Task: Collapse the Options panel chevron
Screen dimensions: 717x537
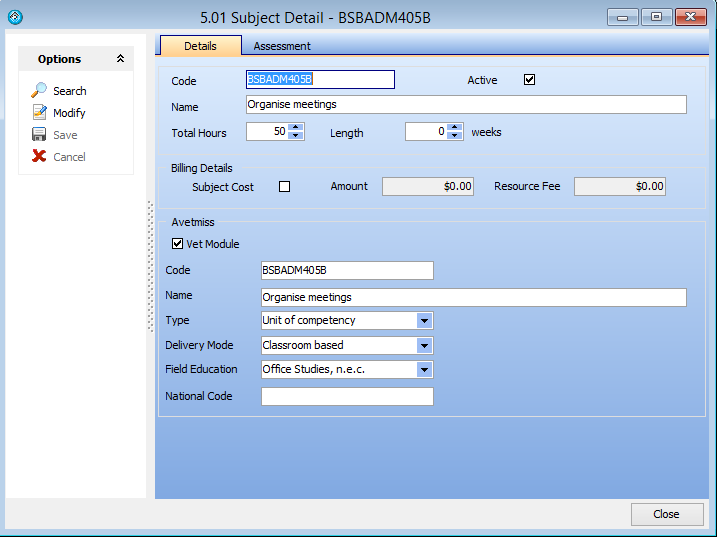Action: [x=120, y=59]
